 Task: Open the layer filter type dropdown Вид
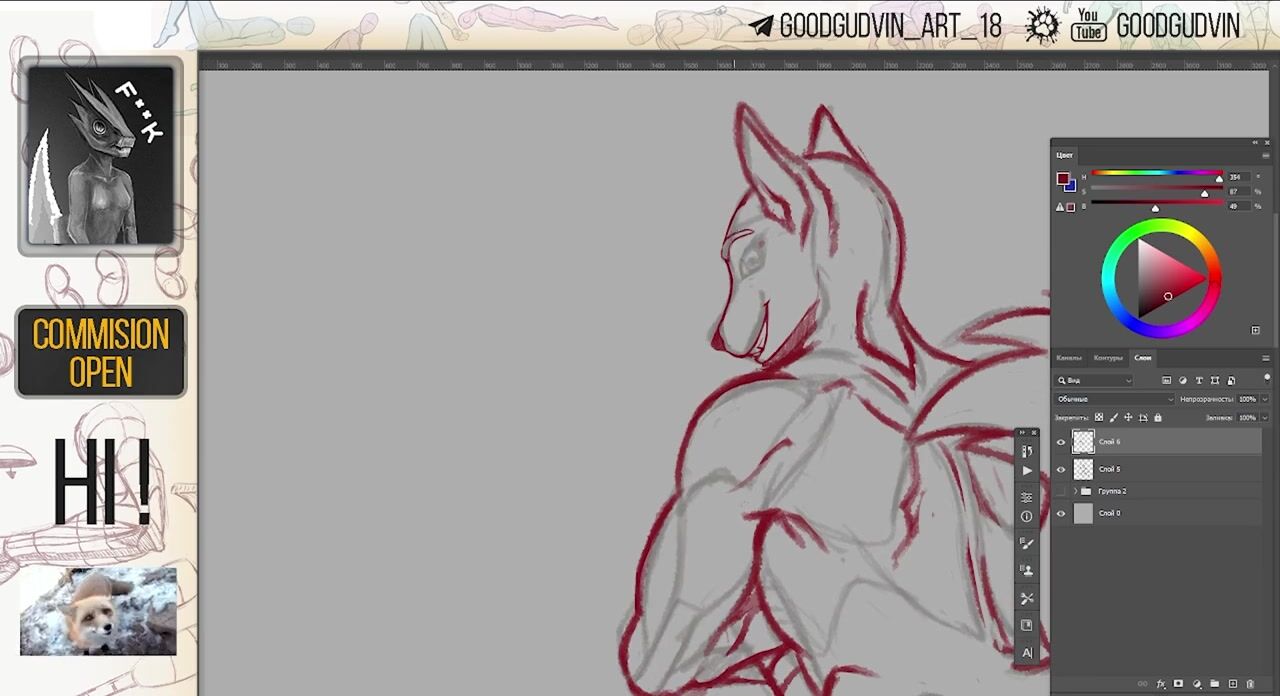point(1095,380)
